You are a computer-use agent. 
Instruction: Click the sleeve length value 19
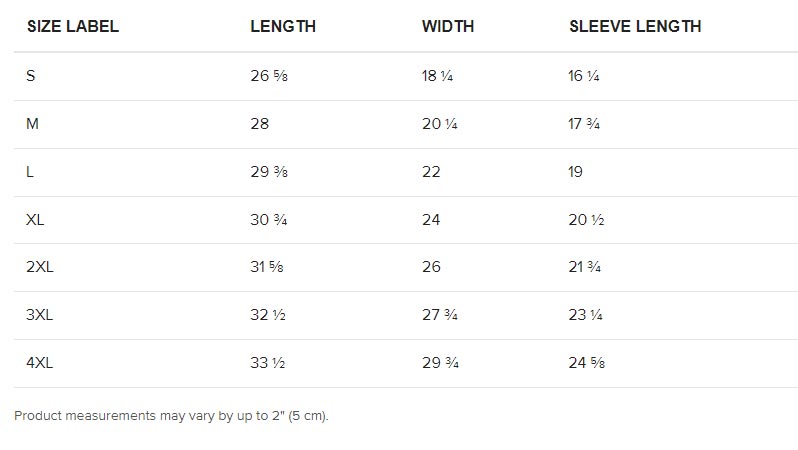pyautogui.click(x=576, y=172)
